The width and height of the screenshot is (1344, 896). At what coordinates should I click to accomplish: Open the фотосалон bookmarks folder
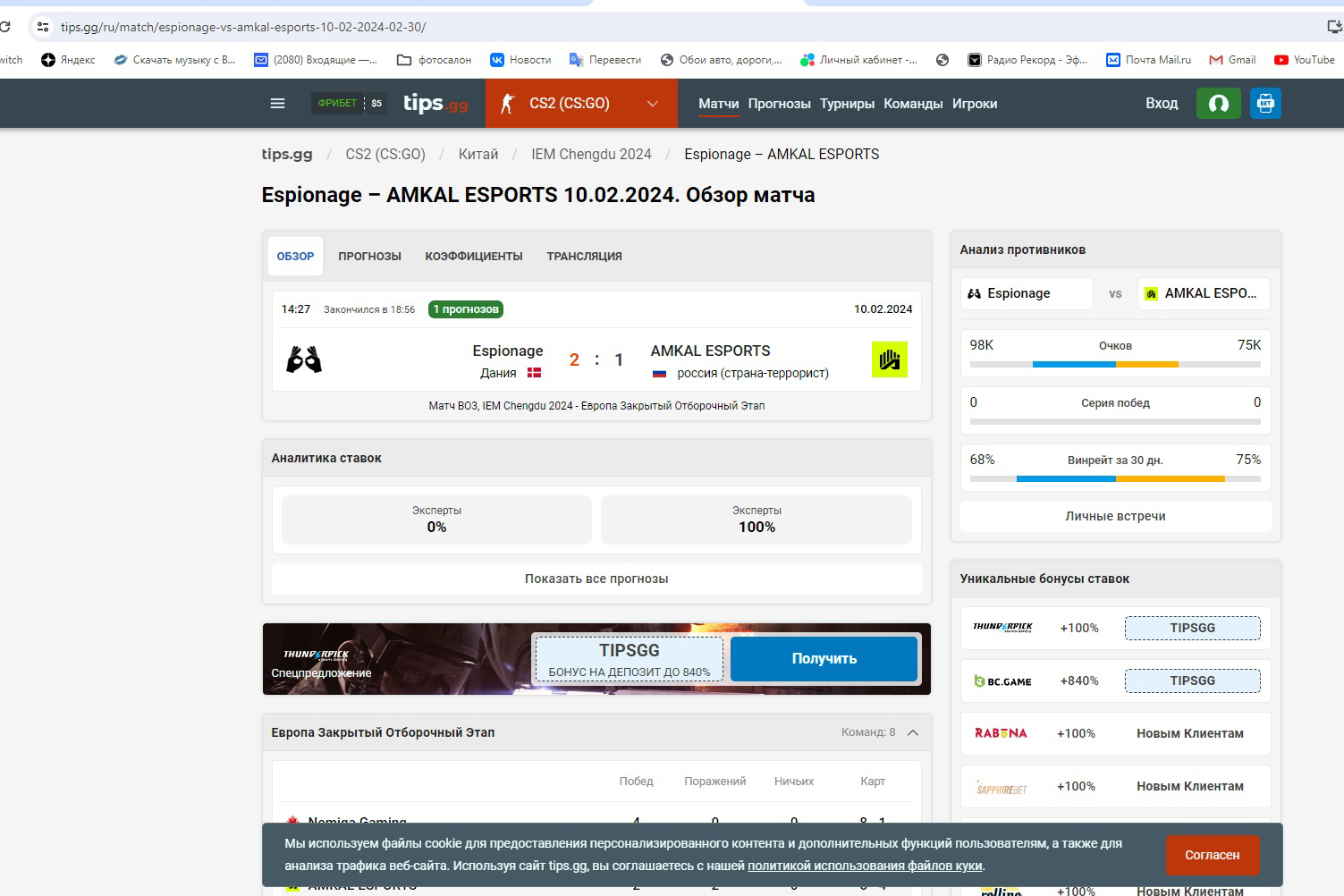coord(434,60)
